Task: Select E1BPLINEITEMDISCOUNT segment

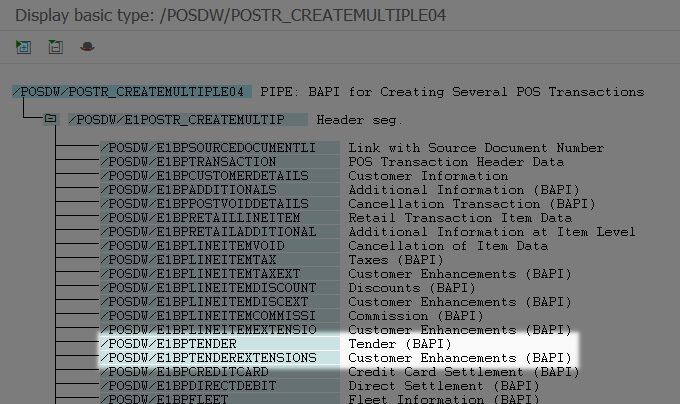Action: (208, 288)
